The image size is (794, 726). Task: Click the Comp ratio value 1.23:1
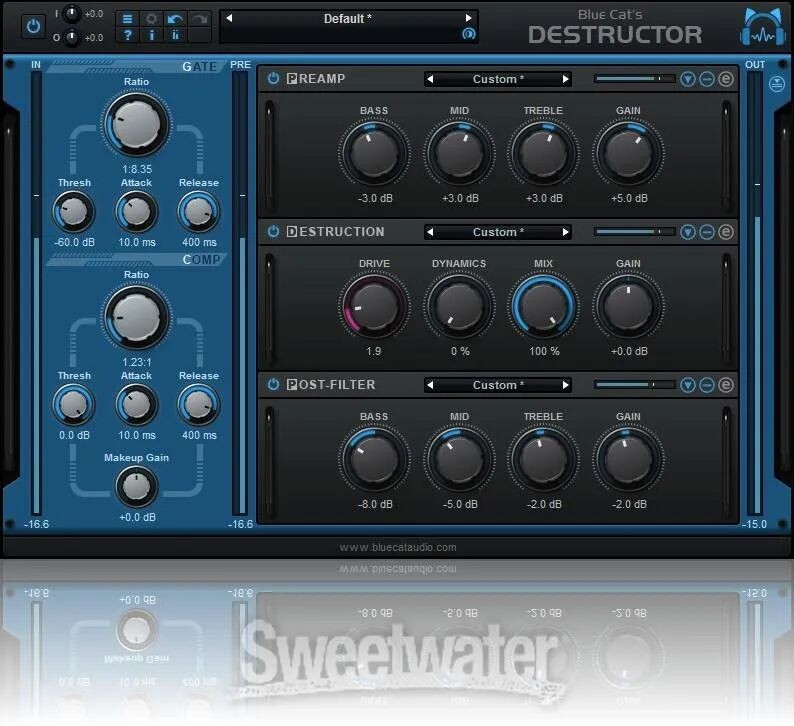click(x=137, y=362)
